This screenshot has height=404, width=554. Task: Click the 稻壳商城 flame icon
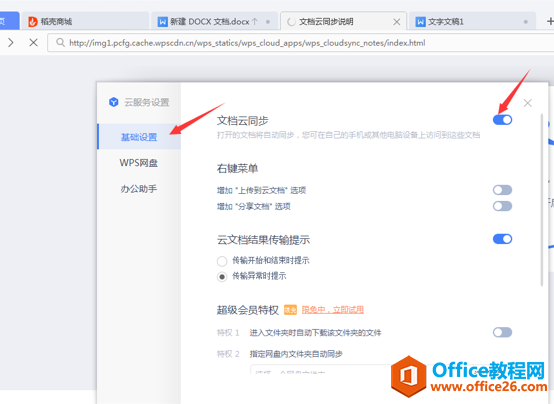tap(33, 22)
